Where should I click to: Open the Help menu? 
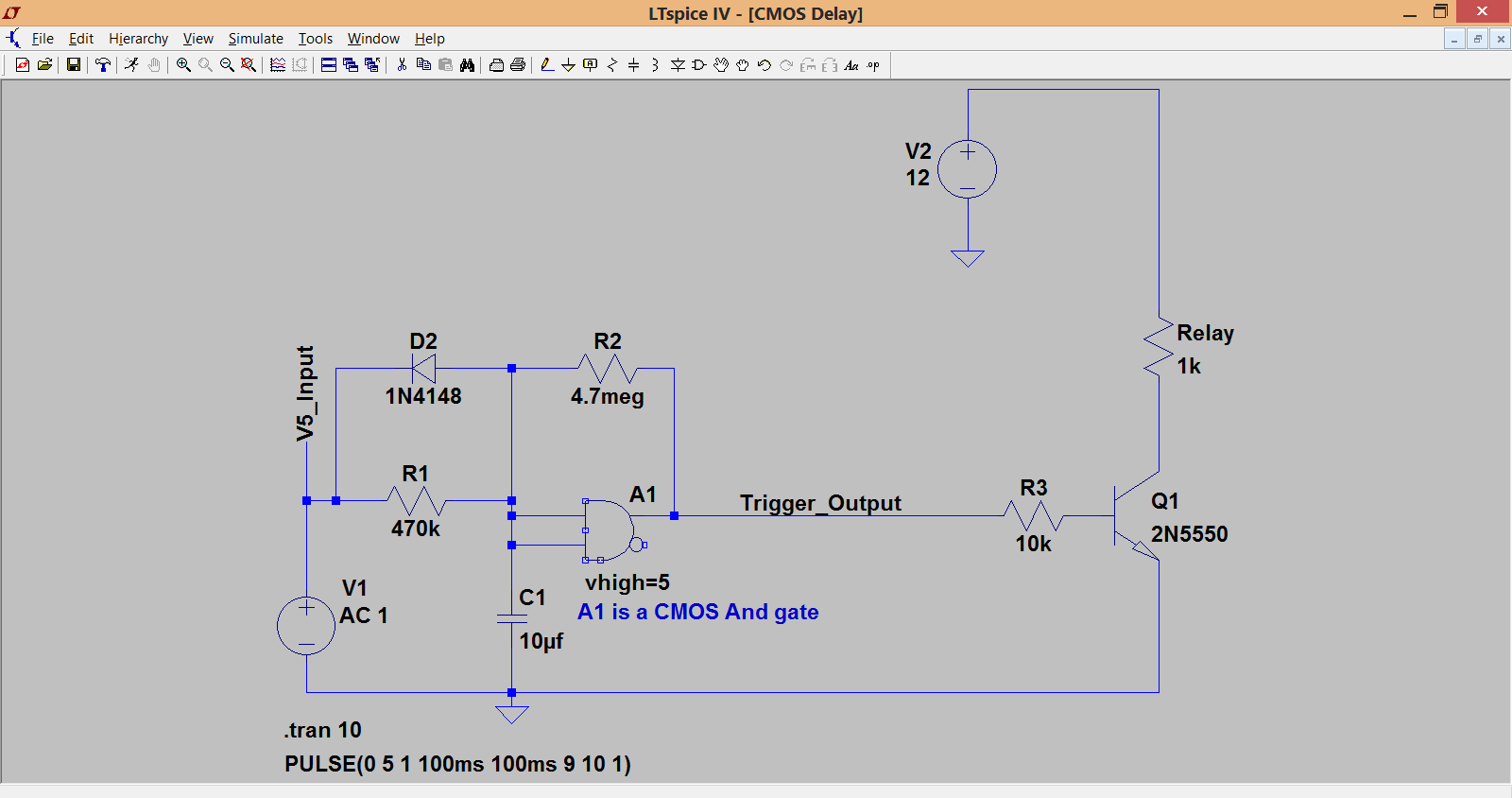(430, 39)
